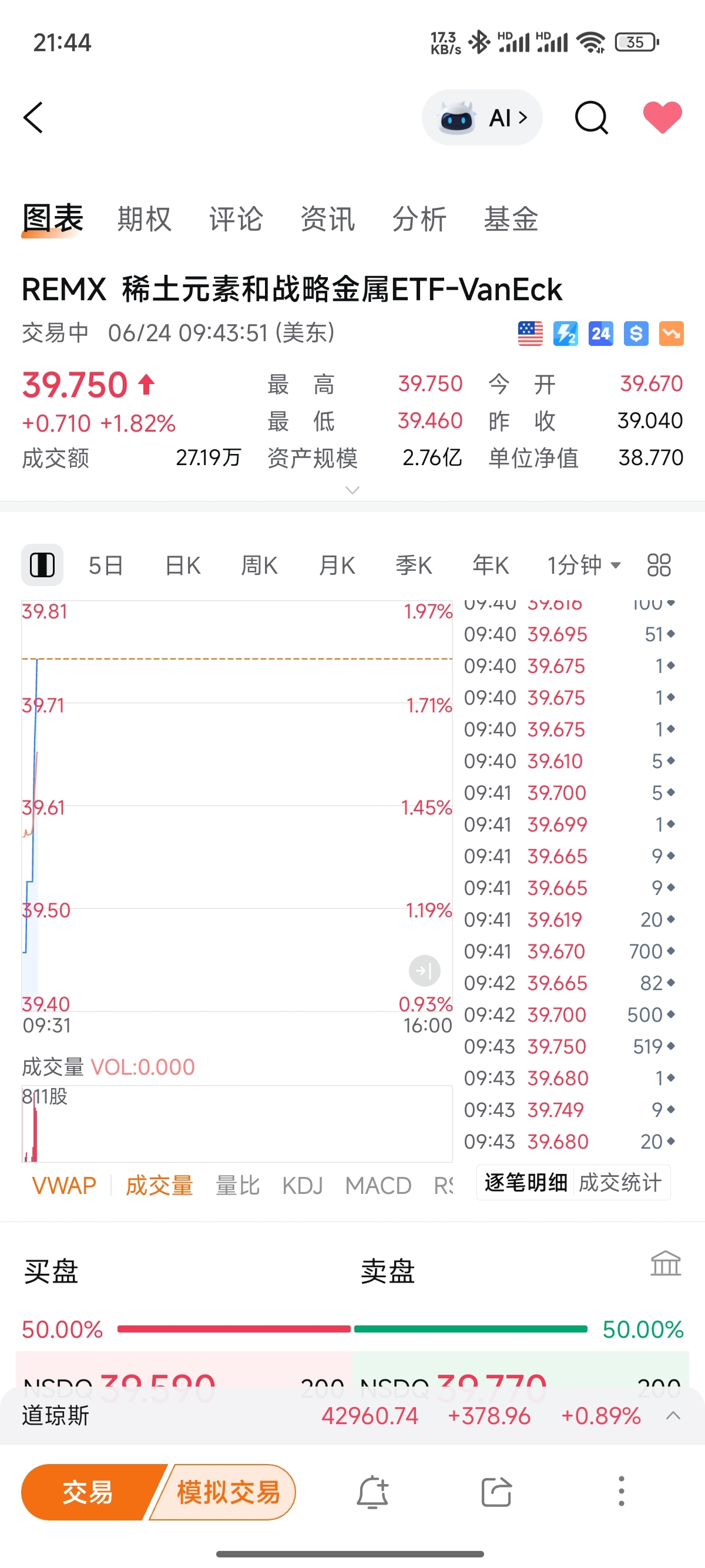
Task: Tap the back arrow icon
Action: pyautogui.click(x=33, y=117)
